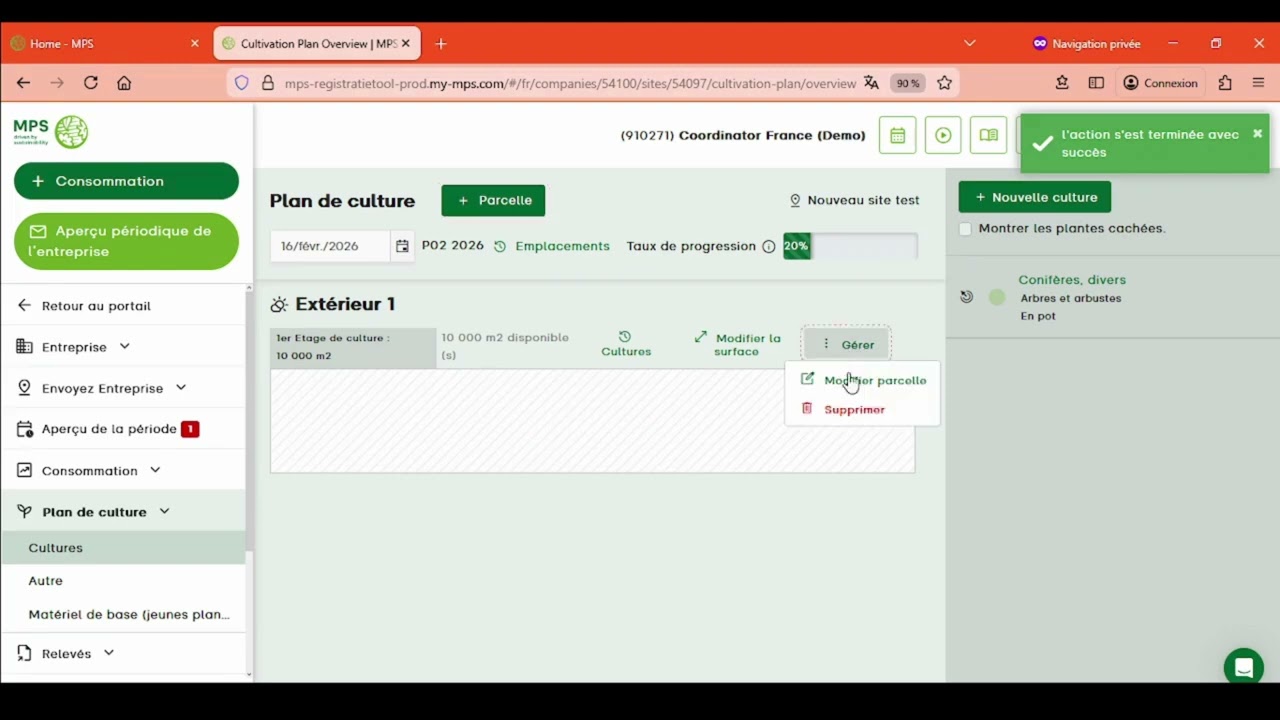Open the date picker calendar icon

click(x=402, y=246)
